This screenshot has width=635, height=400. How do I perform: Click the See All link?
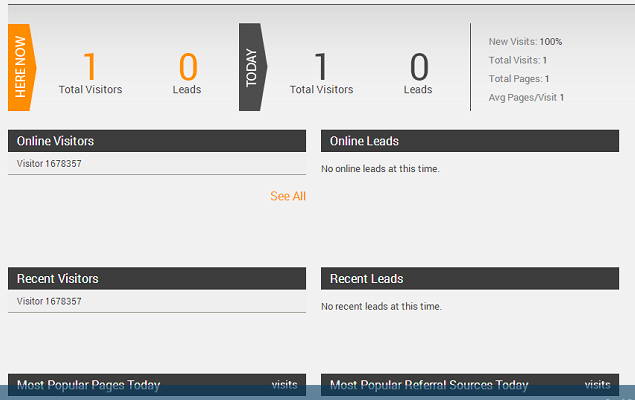point(288,196)
